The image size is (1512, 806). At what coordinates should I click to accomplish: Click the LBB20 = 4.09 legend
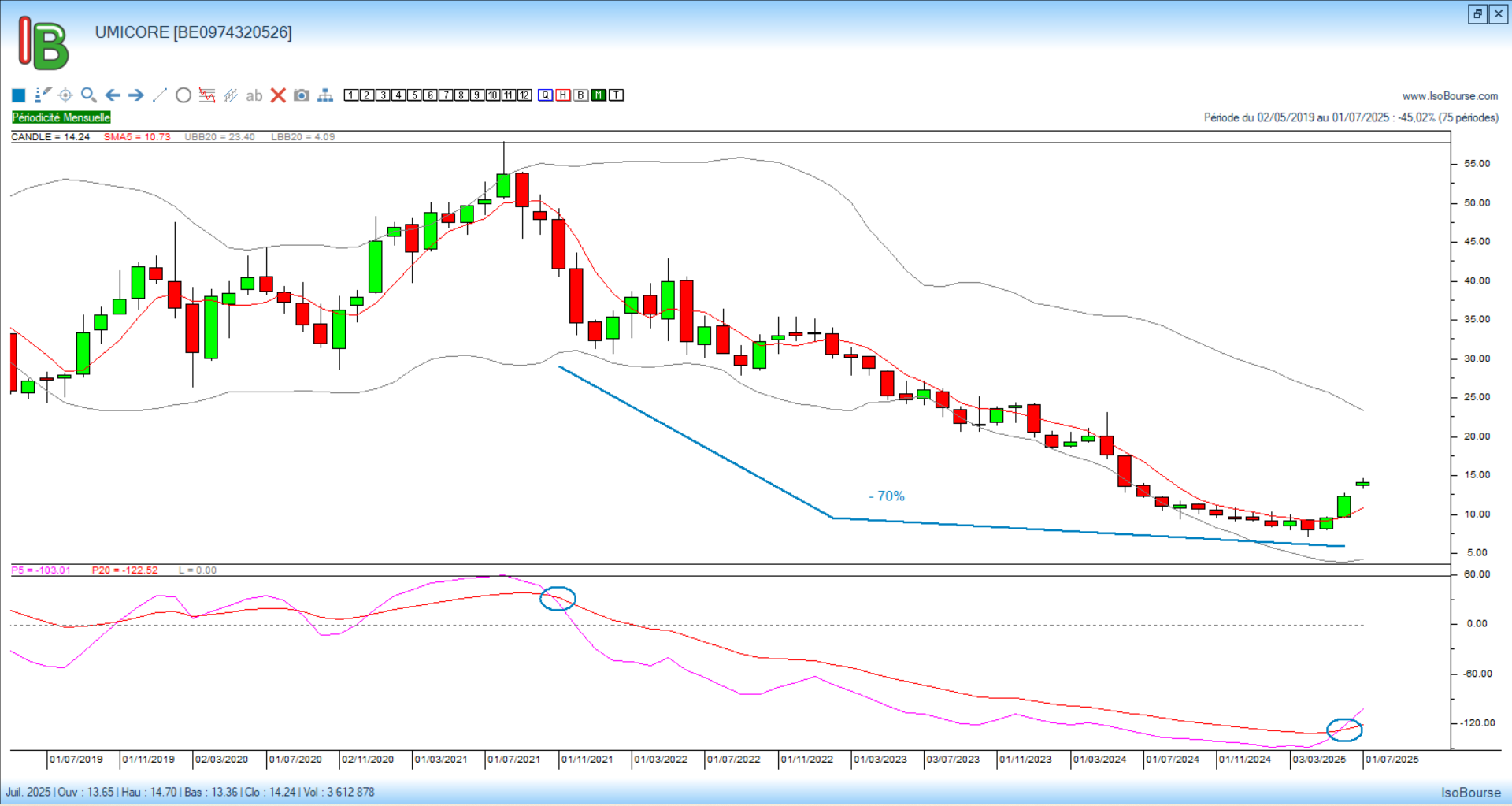click(303, 137)
